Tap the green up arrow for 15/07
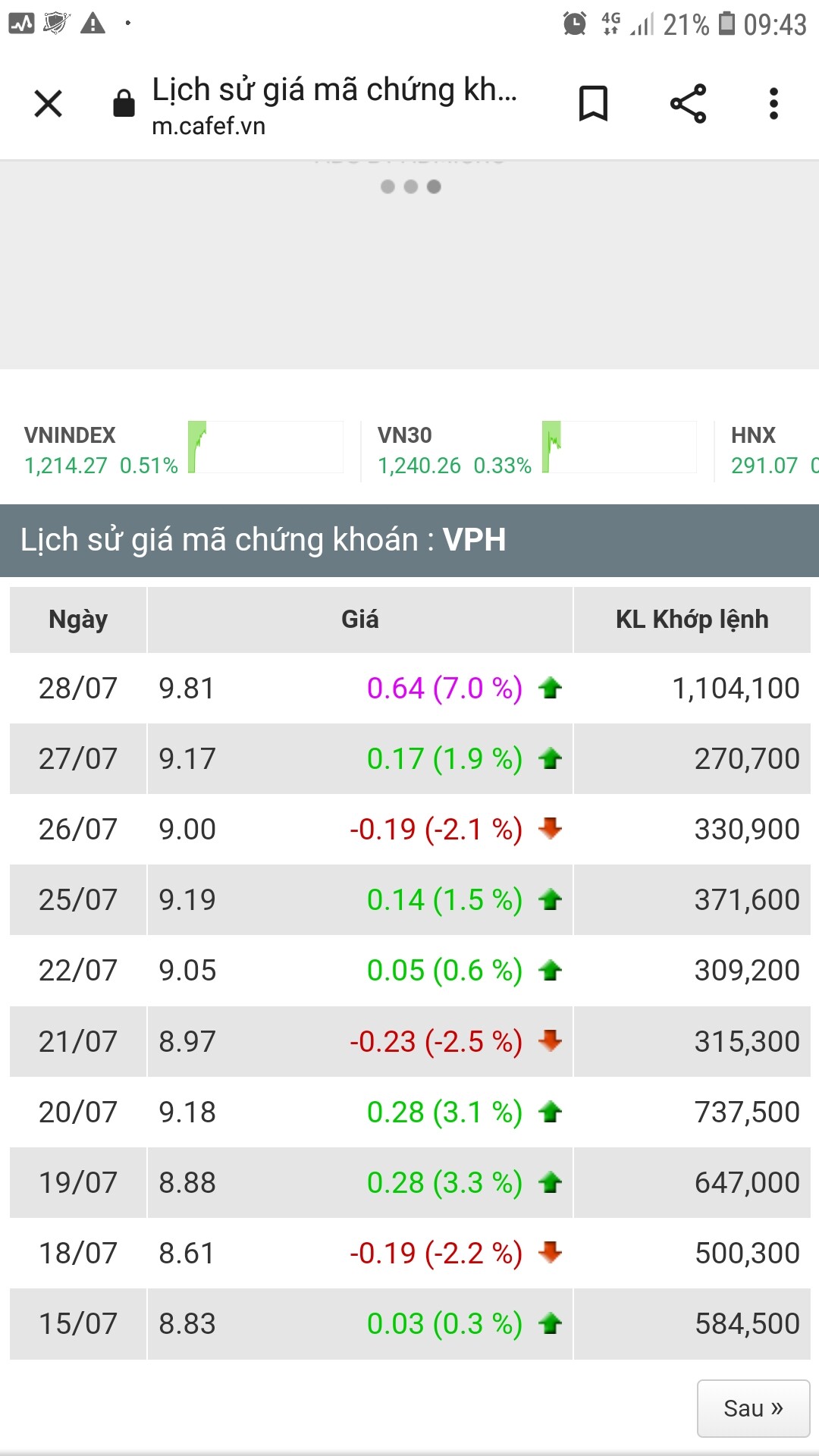Viewport: 819px width, 1456px height. point(550,1324)
